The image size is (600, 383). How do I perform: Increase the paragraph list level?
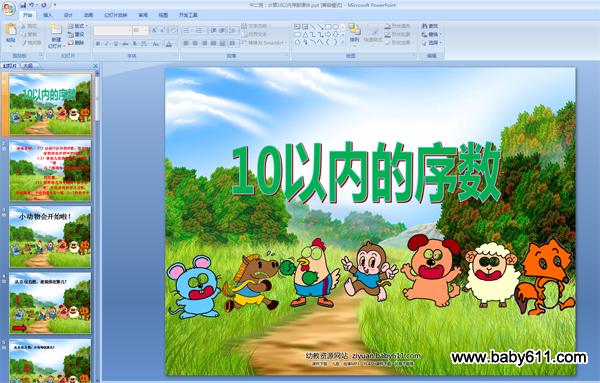[222, 30]
